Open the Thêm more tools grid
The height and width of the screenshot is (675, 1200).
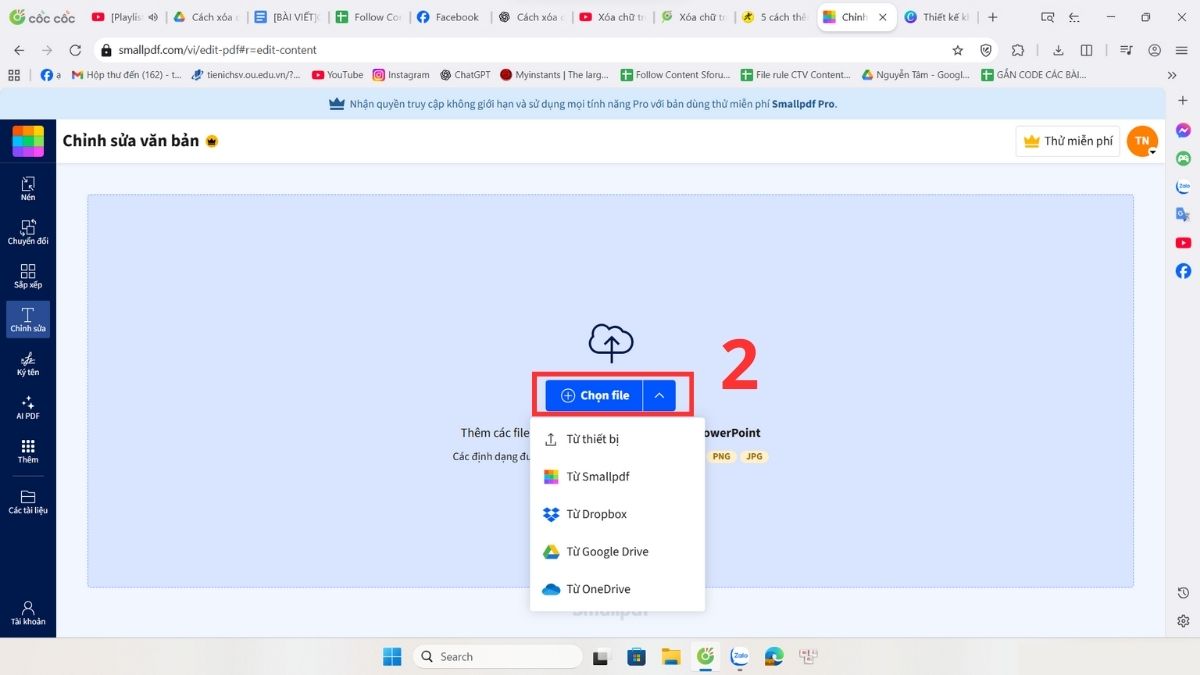point(28,452)
